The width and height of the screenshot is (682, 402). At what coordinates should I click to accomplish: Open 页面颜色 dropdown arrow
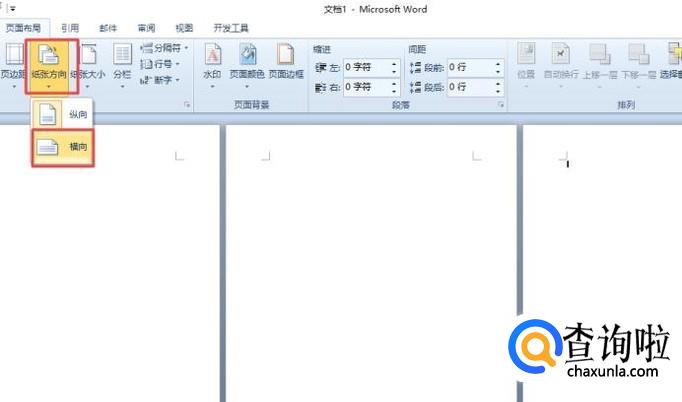[247, 87]
